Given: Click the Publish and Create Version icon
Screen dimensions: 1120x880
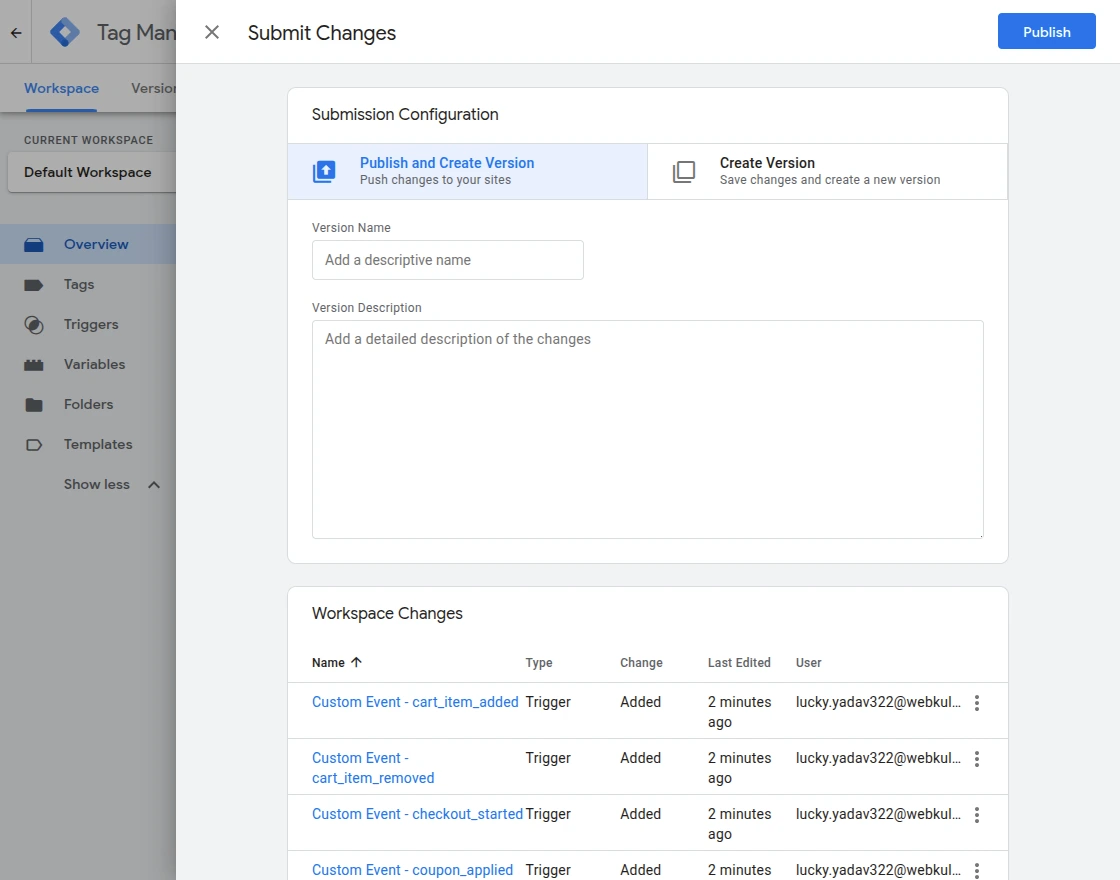Looking at the screenshot, I should pos(324,171).
